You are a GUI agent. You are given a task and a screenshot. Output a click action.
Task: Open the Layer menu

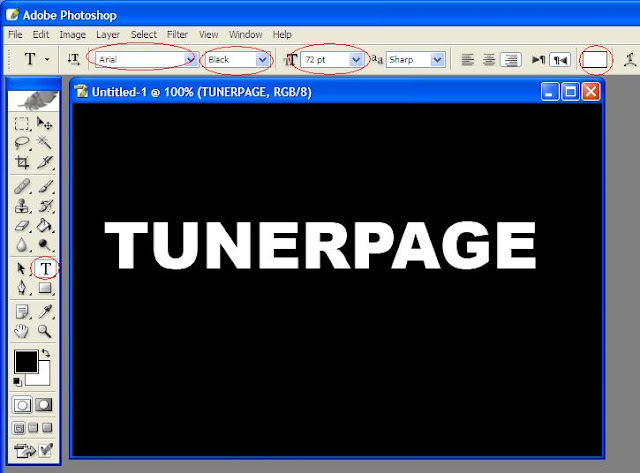coord(108,35)
